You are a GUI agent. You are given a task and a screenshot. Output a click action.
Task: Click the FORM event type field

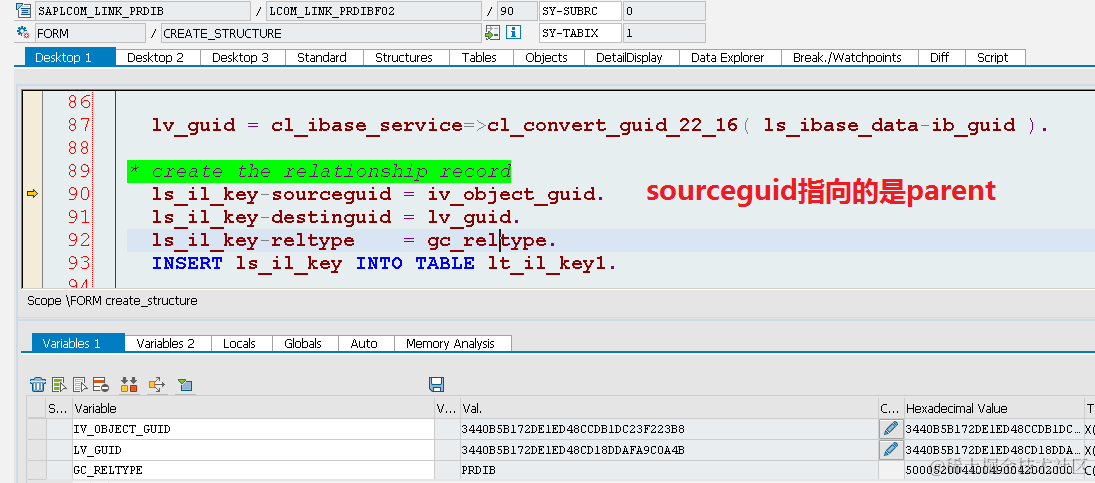(91, 33)
